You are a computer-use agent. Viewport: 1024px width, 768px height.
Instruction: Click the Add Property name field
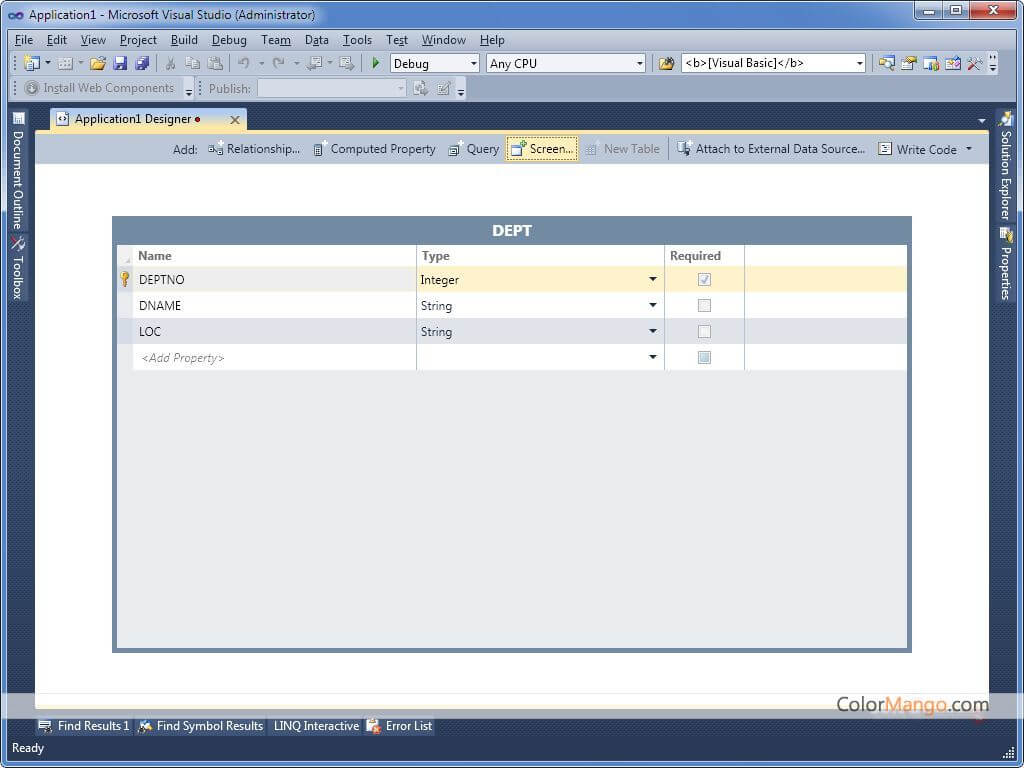pyautogui.click(x=274, y=358)
